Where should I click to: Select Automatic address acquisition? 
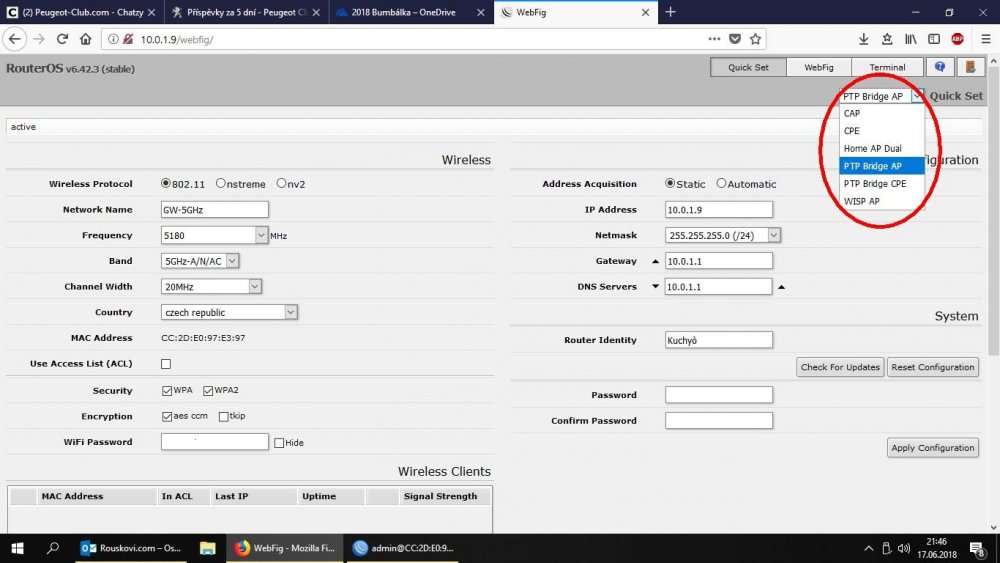(721, 183)
